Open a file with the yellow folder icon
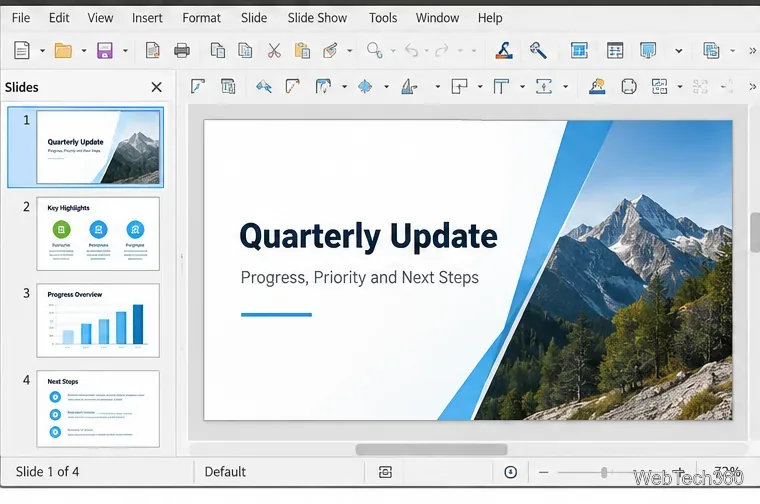Screen dimensions: 760x504 pos(63,50)
